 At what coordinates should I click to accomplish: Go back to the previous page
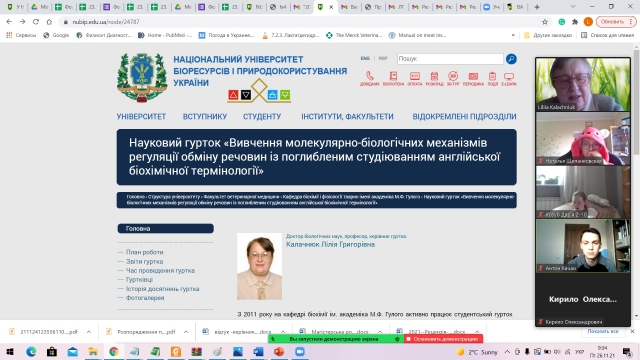(x=9, y=22)
